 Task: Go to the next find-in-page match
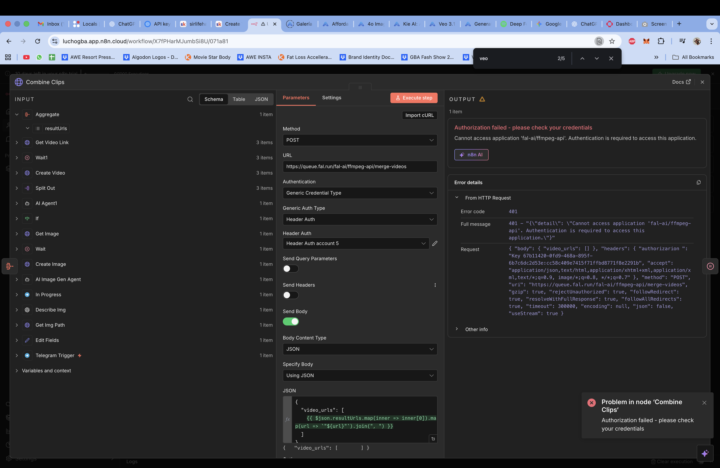click(596, 58)
